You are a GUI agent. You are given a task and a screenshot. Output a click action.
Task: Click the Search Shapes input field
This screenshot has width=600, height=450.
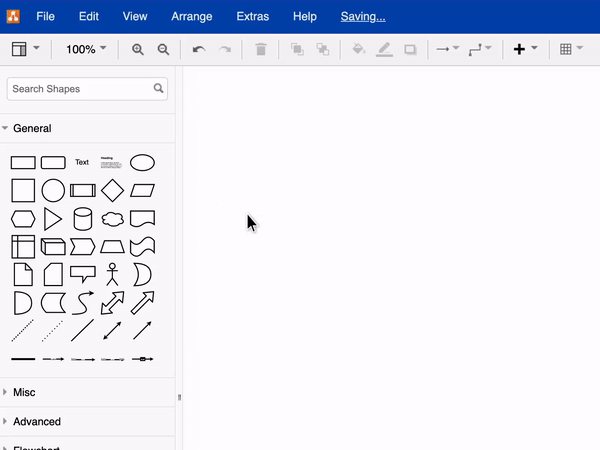tap(80, 89)
